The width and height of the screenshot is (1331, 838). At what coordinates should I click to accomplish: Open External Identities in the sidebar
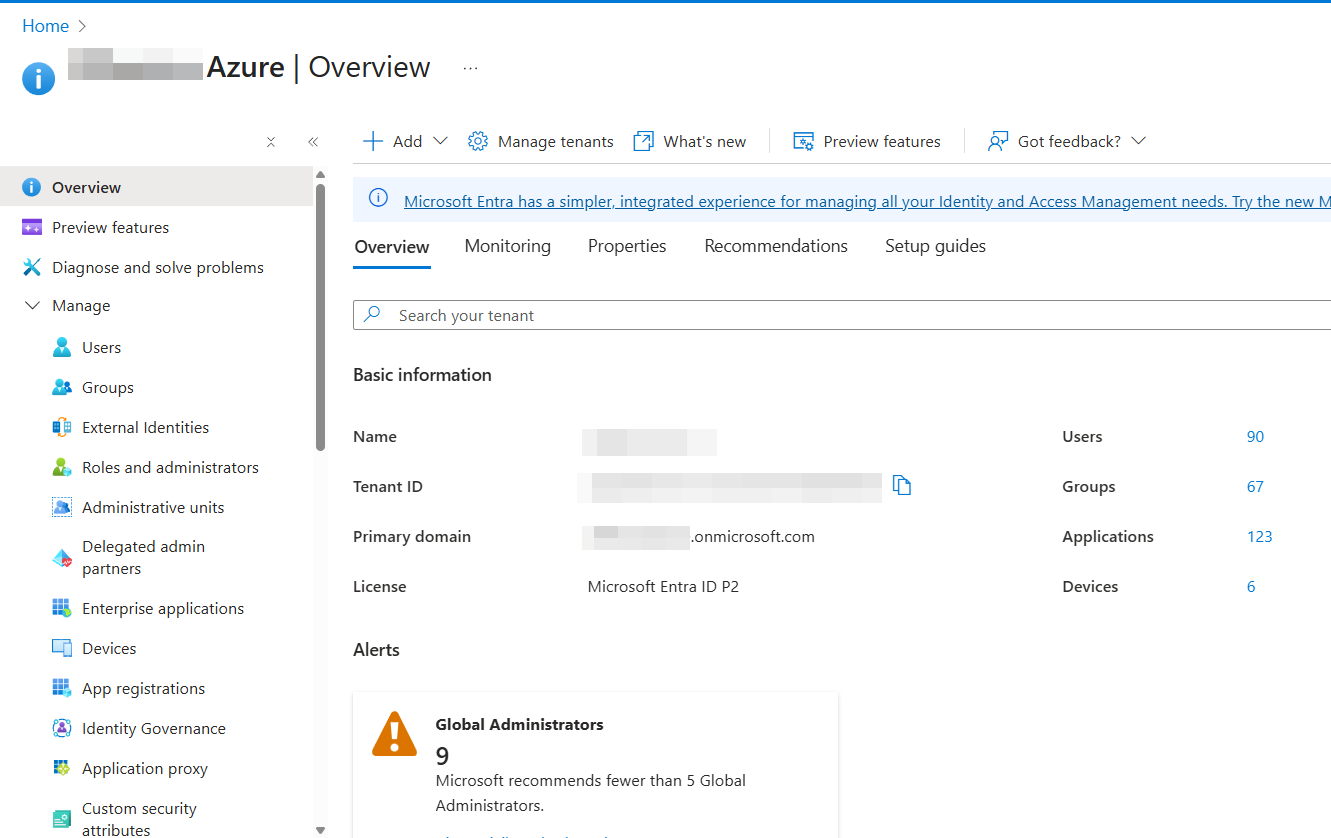146,427
